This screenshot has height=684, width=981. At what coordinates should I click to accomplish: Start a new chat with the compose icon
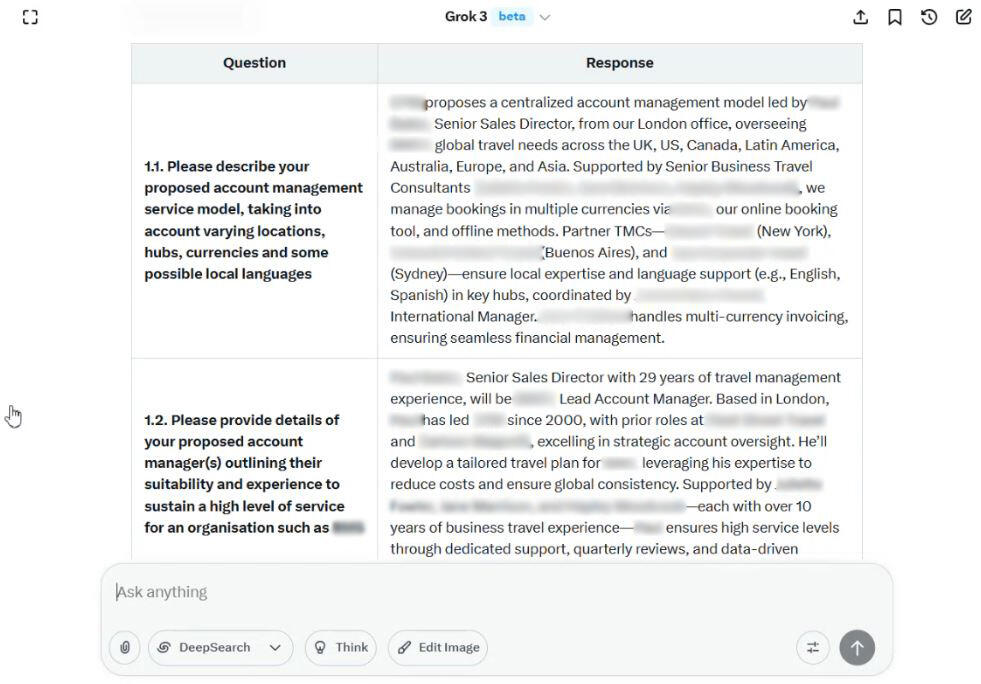point(962,17)
